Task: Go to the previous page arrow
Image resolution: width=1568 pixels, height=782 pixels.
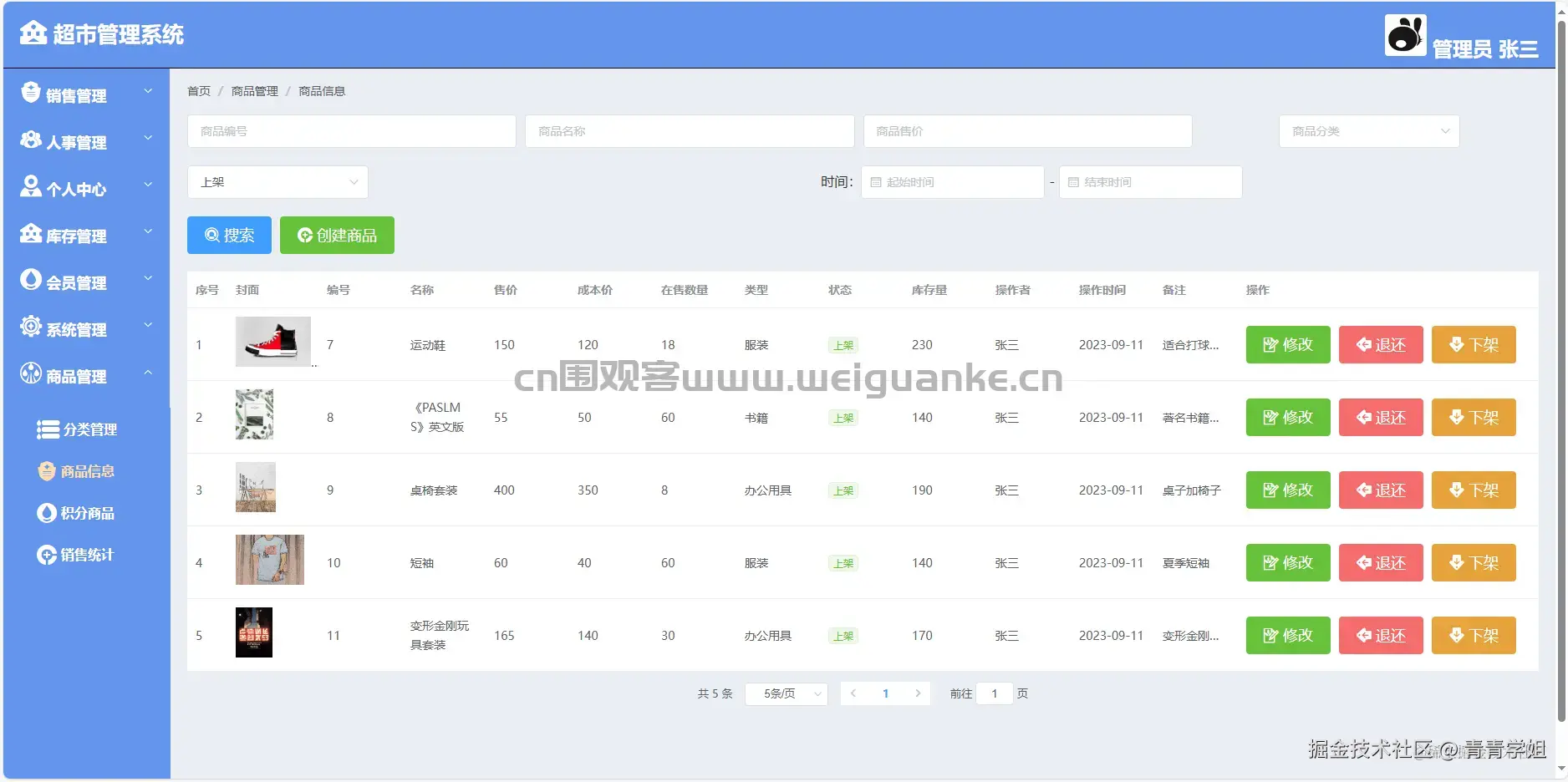Action: pos(853,693)
